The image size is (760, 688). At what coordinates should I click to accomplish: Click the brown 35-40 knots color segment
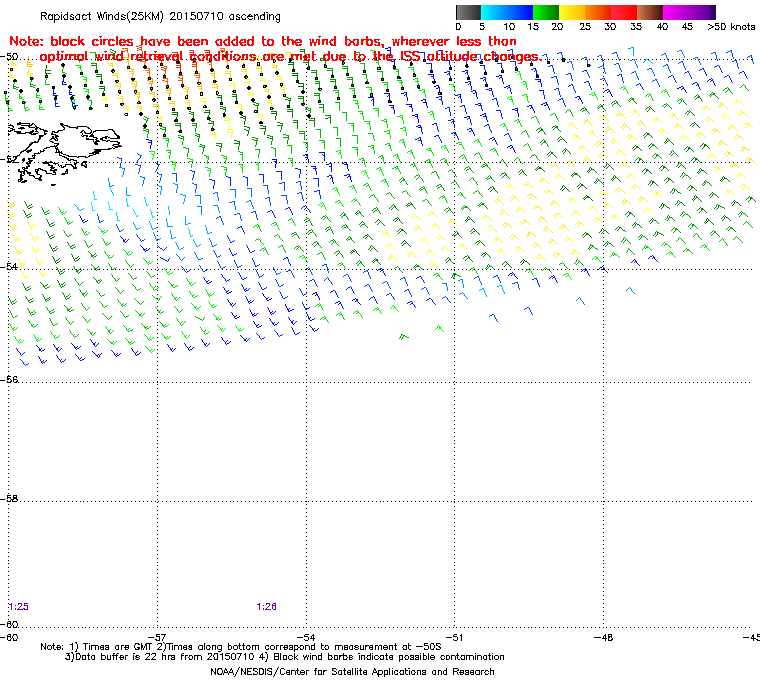pyautogui.click(x=650, y=13)
